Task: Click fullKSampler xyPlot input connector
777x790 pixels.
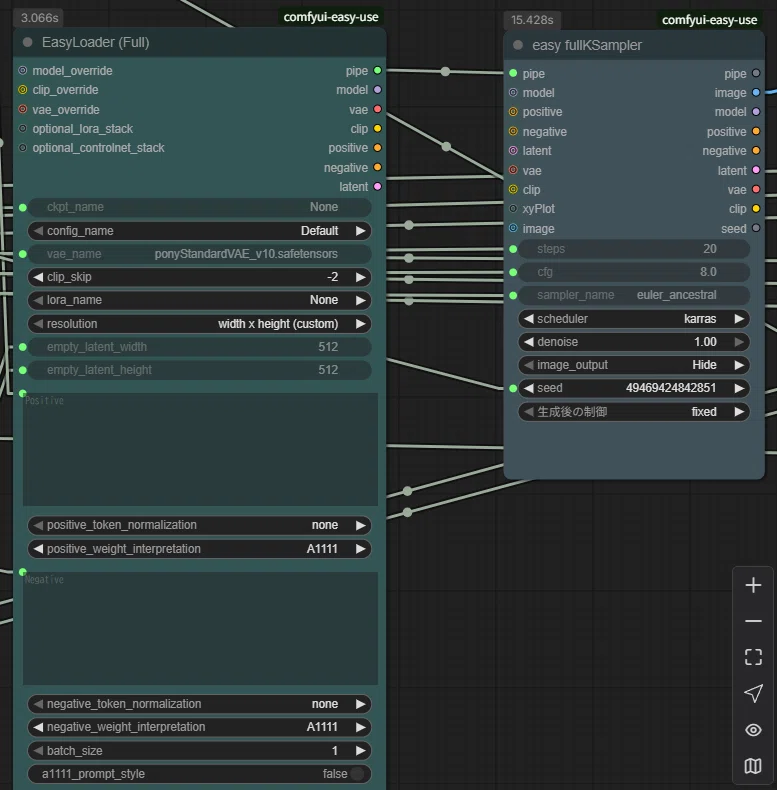Action: pyautogui.click(x=513, y=209)
